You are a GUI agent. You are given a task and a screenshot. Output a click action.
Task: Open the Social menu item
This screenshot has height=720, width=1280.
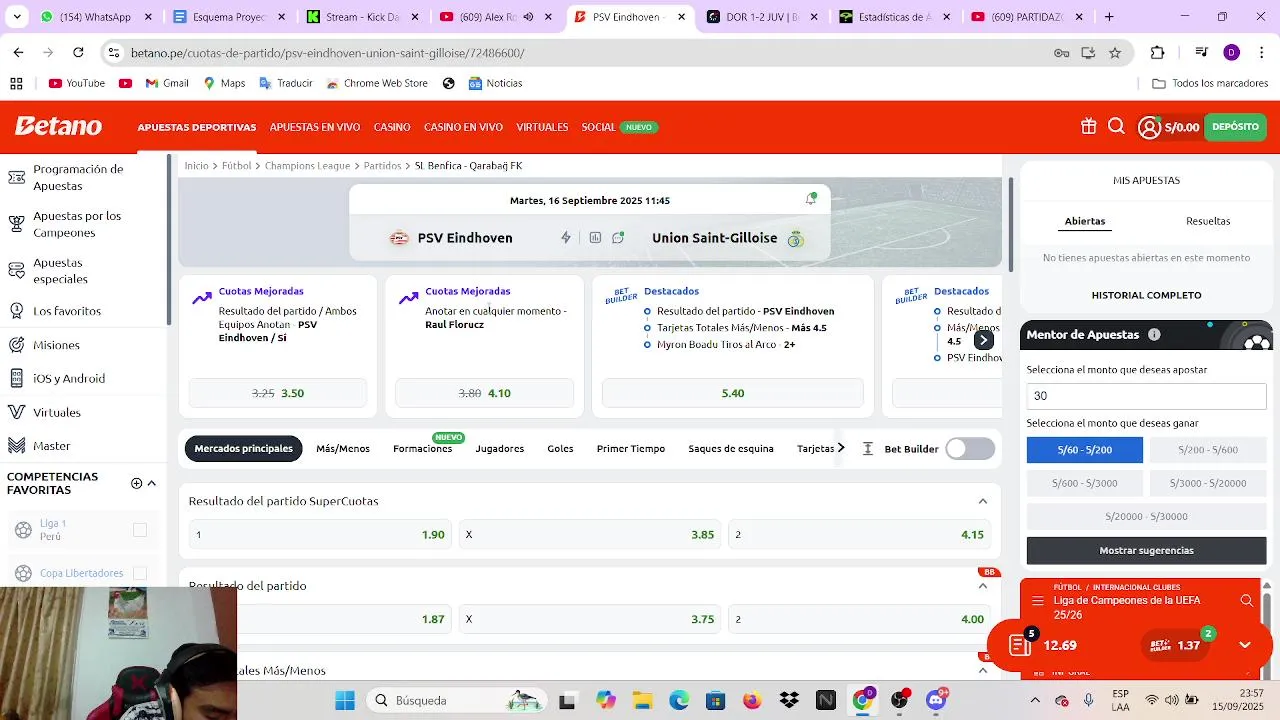598,127
